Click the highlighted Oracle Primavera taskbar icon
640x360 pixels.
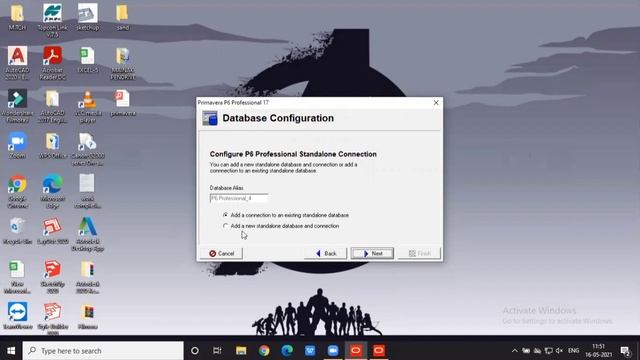pos(356,351)
